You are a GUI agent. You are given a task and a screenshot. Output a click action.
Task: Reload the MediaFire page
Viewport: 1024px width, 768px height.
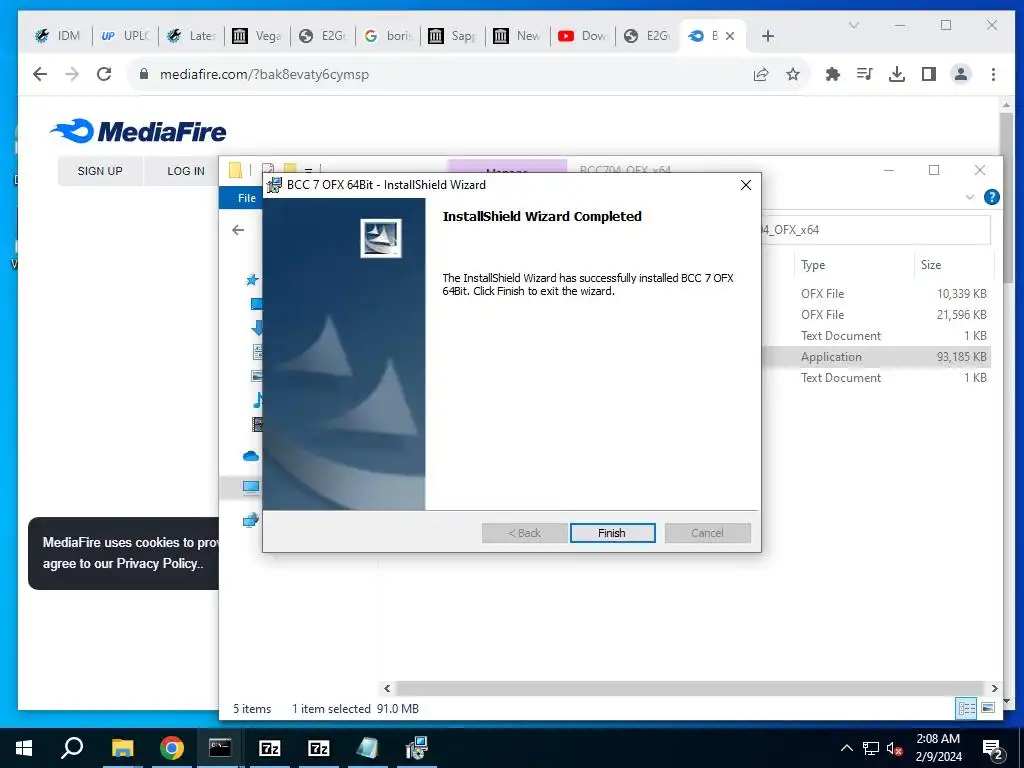tap(104, 74)
